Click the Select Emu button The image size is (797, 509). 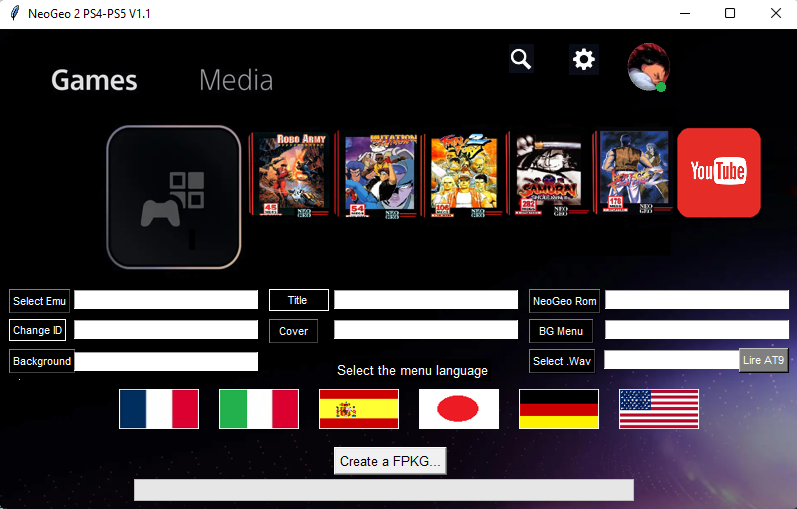tap(39, 301)
